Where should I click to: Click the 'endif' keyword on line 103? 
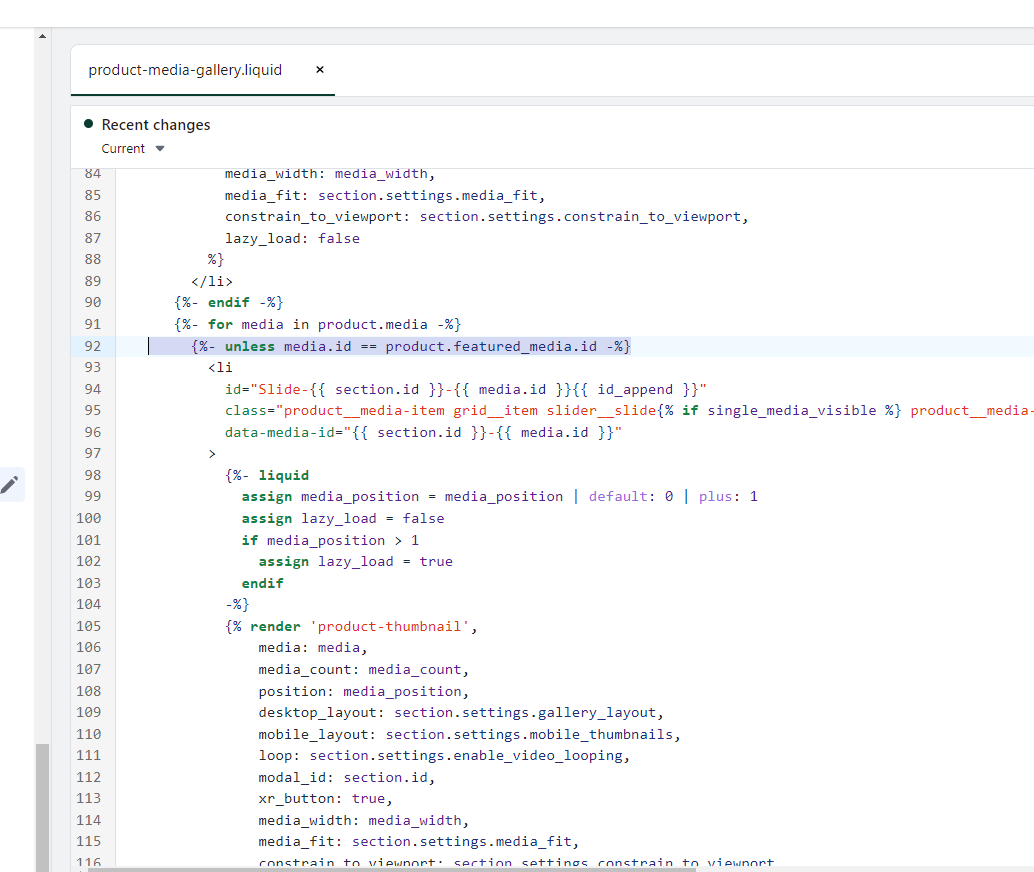(x=262, y=583)
